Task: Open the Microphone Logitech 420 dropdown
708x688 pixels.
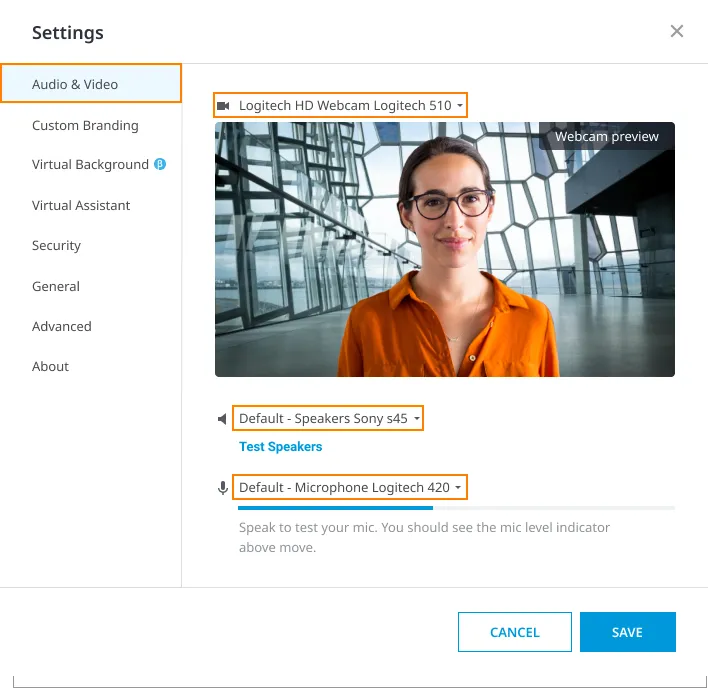Action: (x=349, y=487)
